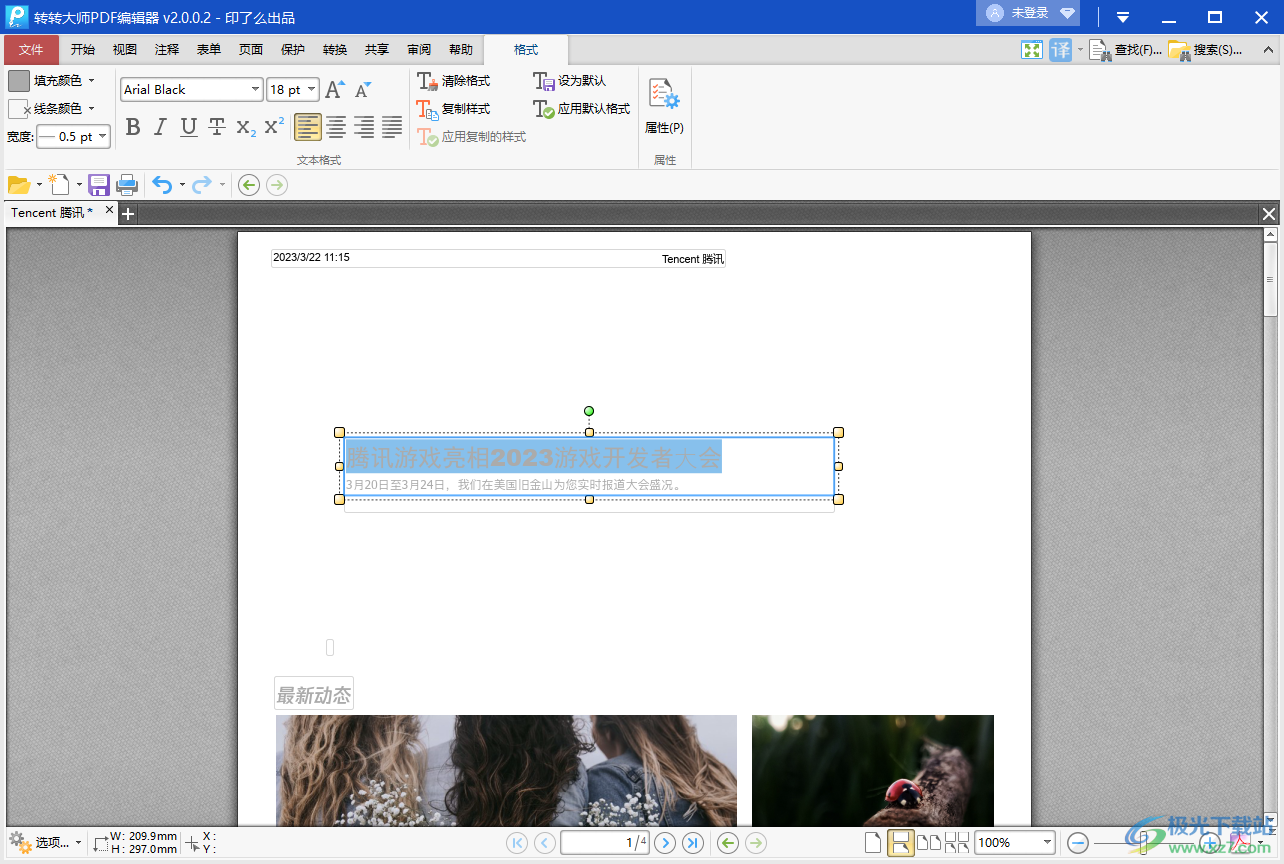Toggle italic text formatting
1284x864 pixels.
(x=161, y=127)
